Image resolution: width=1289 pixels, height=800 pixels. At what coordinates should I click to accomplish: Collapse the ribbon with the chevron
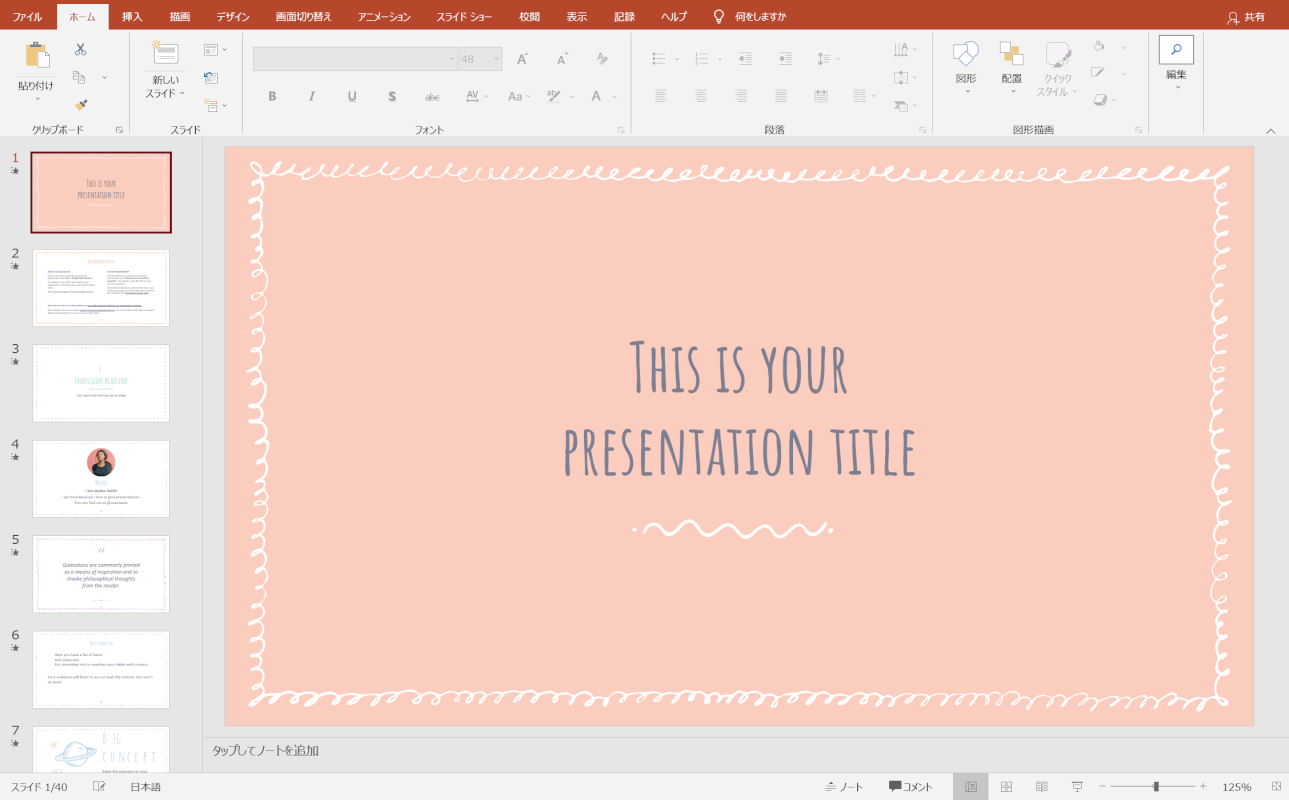point(1271,131)
